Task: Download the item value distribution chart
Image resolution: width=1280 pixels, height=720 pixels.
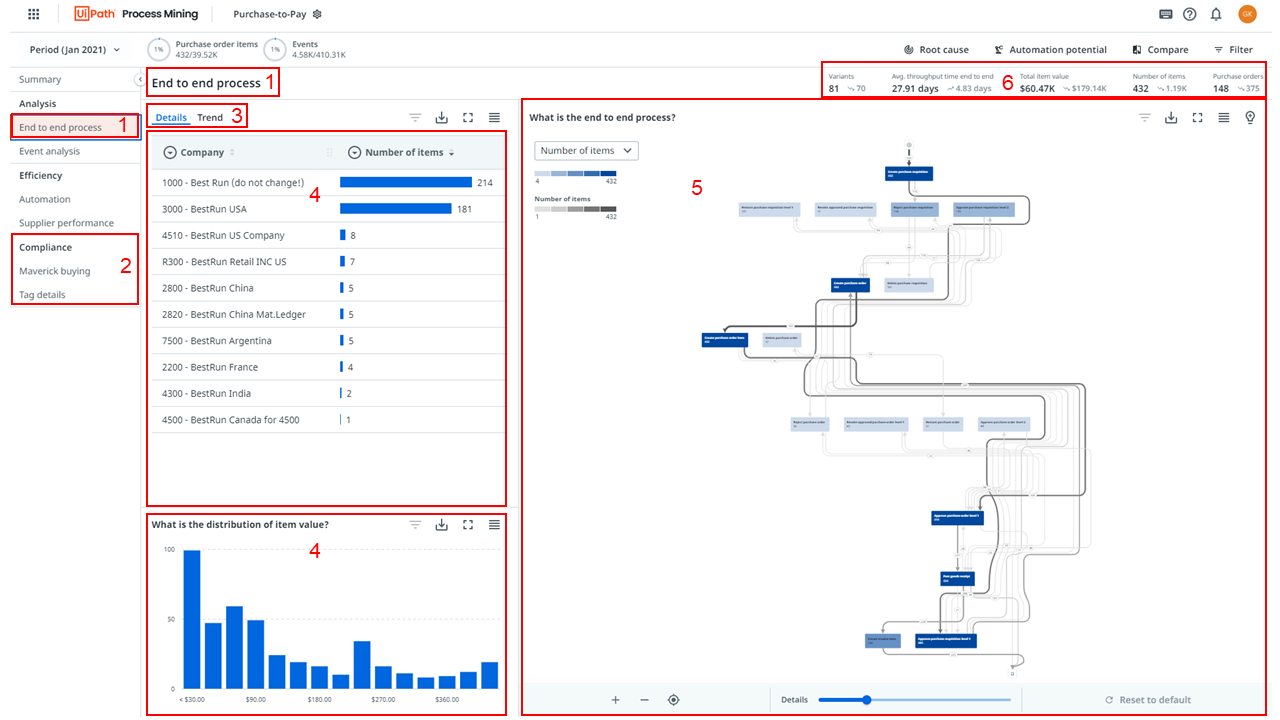Action: click(x=441, y=524)
